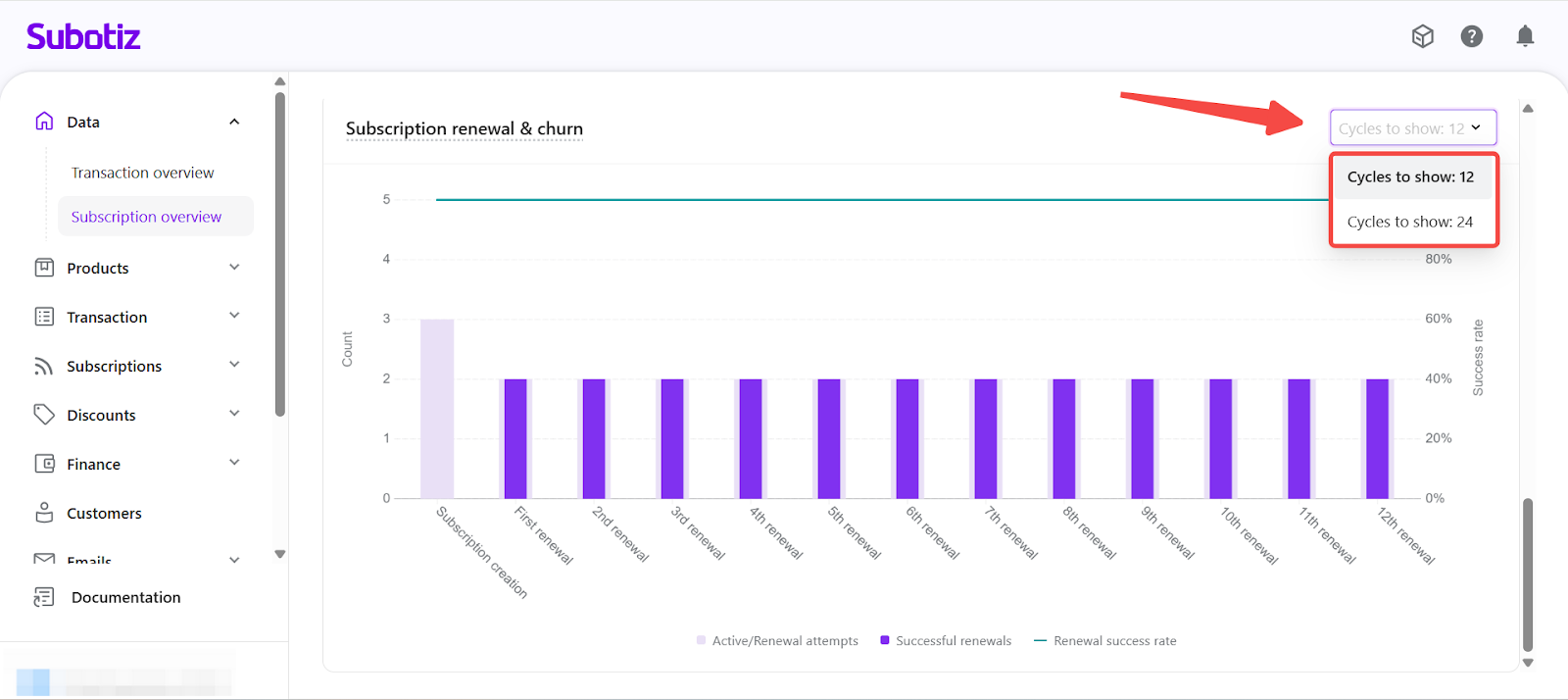Click the Documentation icon
The width and height of the screenshot is (1568, 700).
pos(44,597)
